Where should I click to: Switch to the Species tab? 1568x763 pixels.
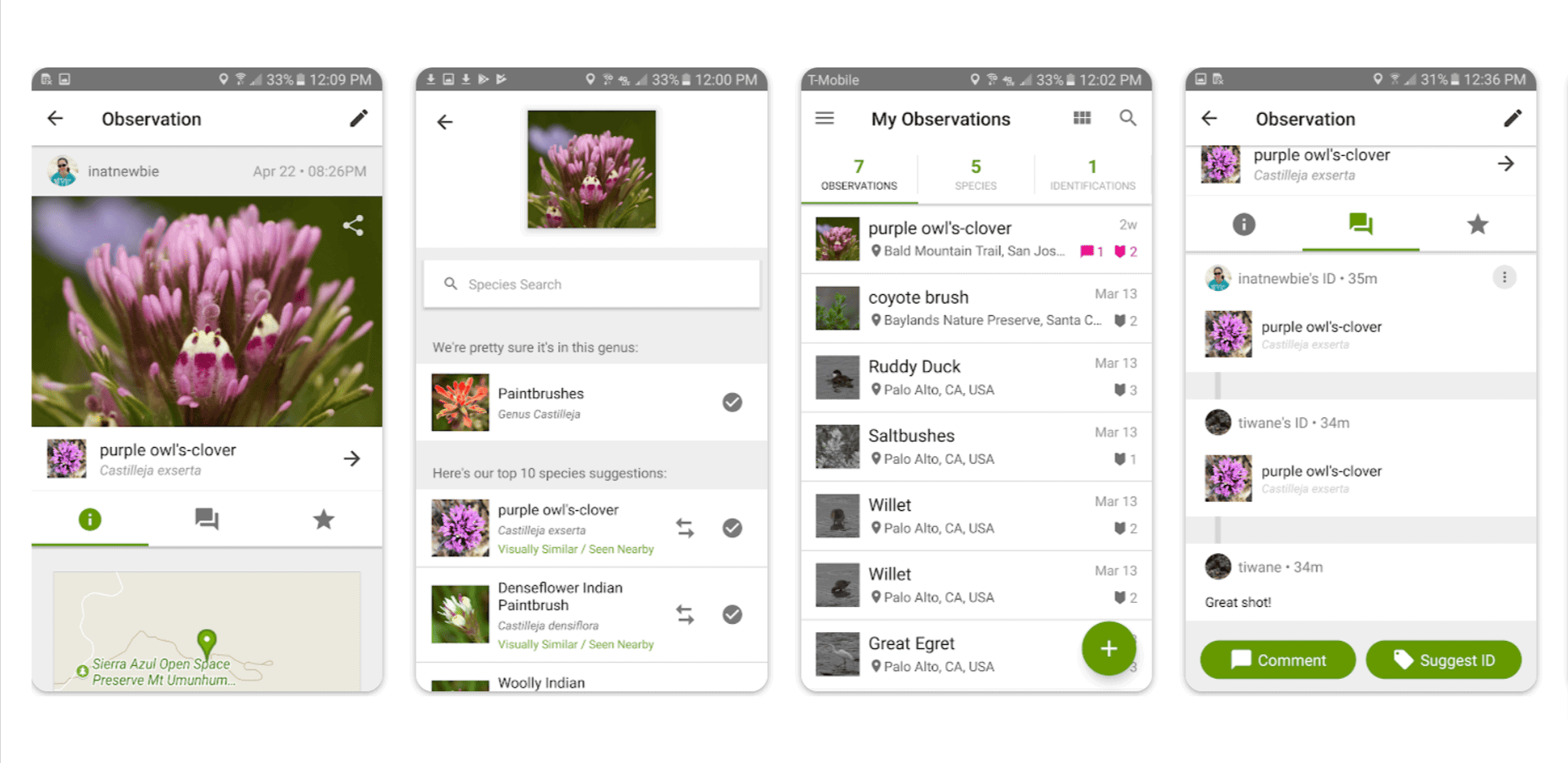click(975, 175)
